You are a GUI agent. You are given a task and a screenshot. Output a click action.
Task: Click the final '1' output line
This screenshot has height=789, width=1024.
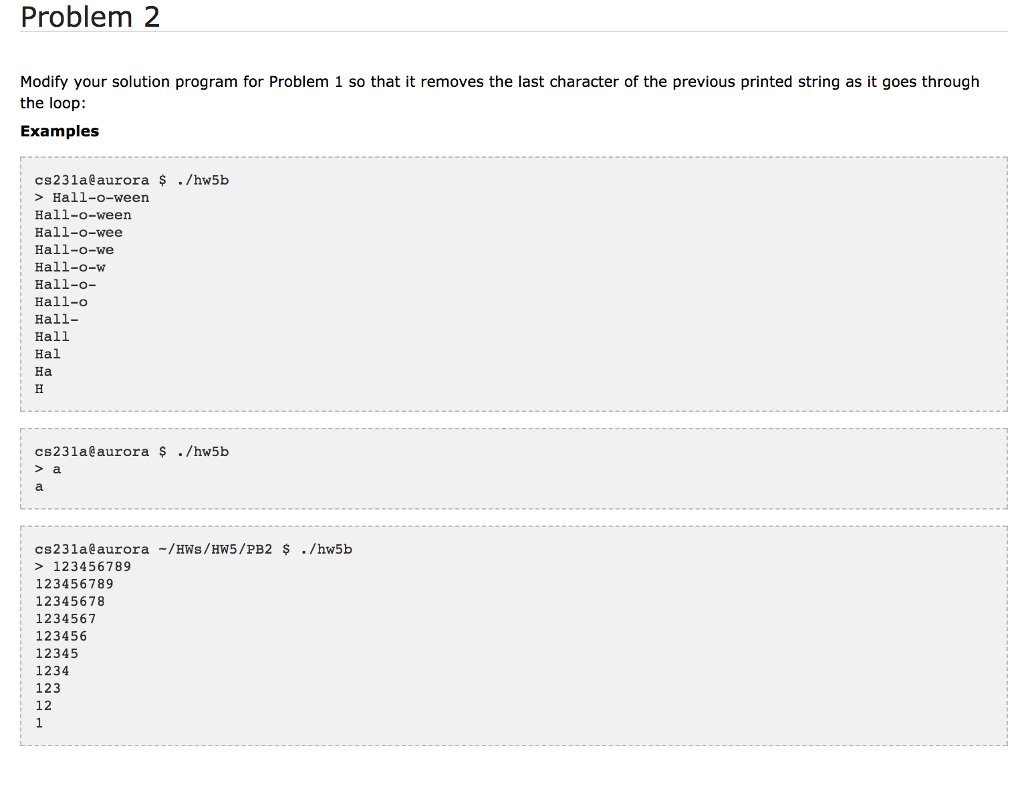pyautogui.click(x=39, y=723)
